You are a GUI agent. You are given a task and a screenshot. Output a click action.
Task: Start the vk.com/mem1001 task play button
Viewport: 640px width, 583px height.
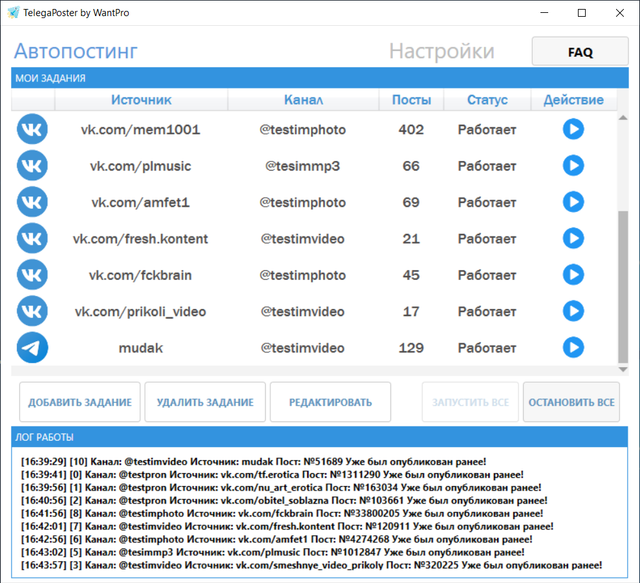573,129
